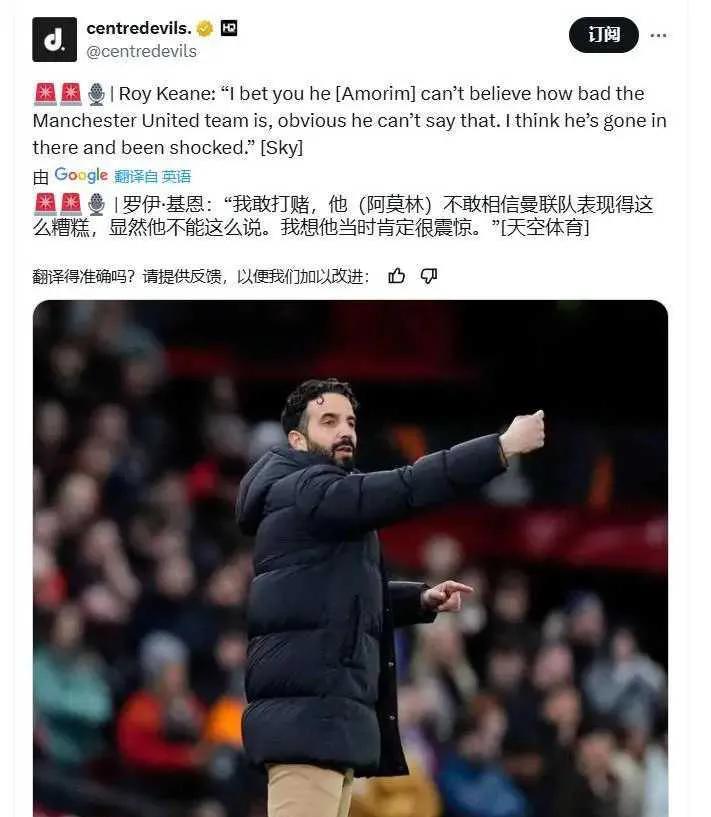Click the translation accuracy feedback prompt text

pyautogui.click(x=201, y=276)
